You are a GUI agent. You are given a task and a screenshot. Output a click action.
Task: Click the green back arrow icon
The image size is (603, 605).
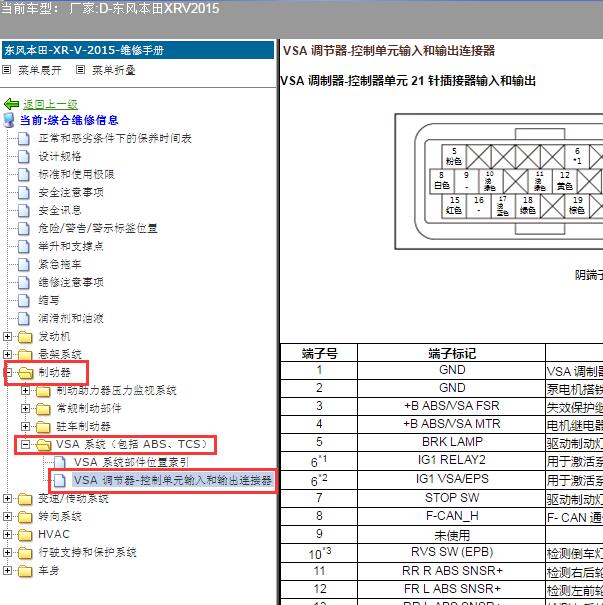pyautogui.click(x=11, y=104)
